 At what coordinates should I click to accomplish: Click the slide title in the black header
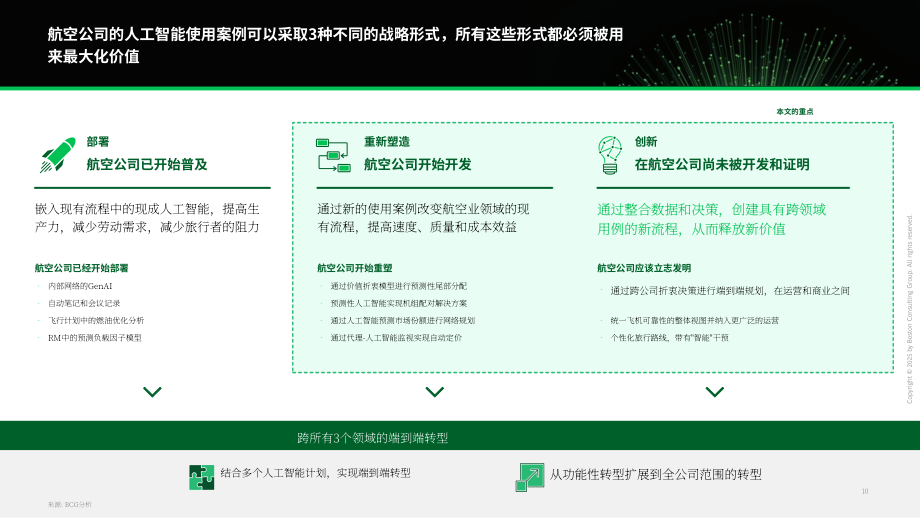point(335,45)
